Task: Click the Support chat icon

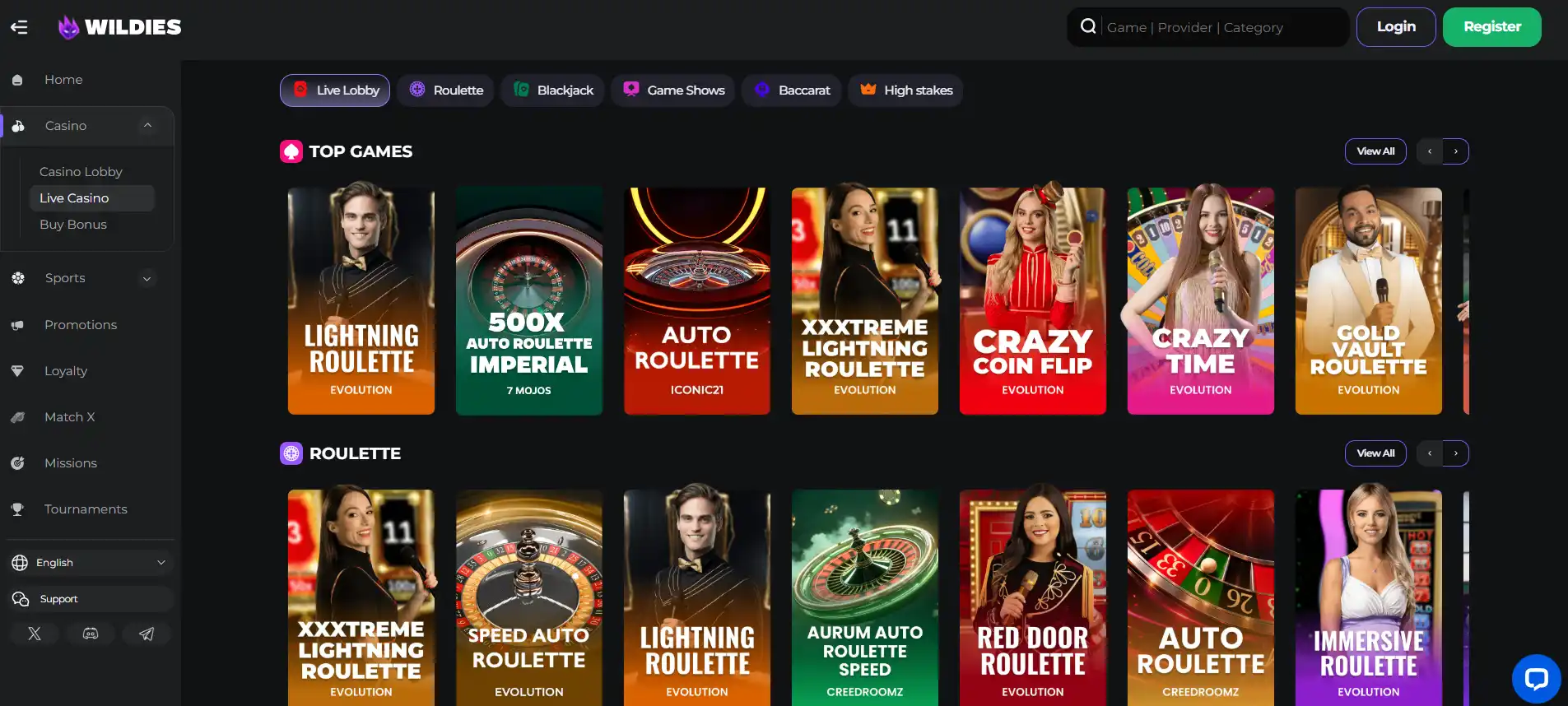Action: click(x=21, y=599)
